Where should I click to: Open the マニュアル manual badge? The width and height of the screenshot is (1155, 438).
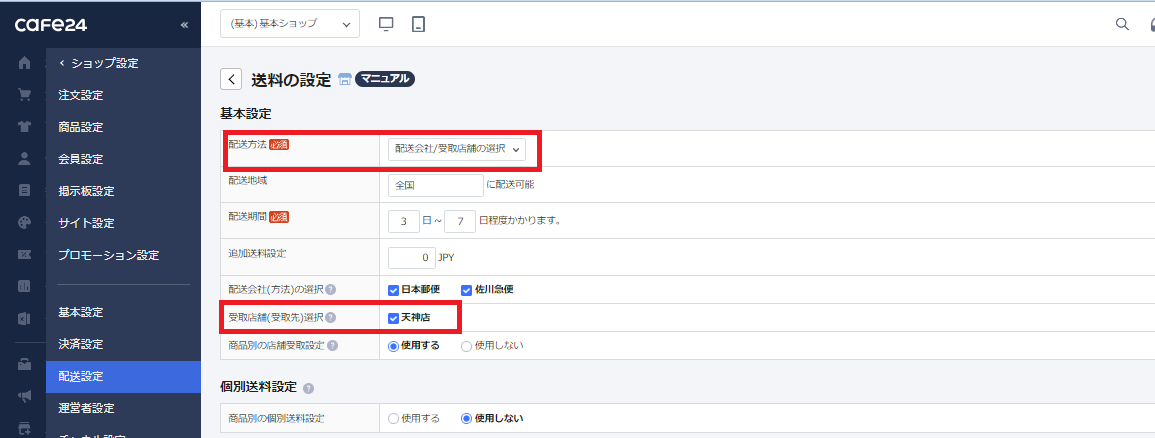click(385, 79)
